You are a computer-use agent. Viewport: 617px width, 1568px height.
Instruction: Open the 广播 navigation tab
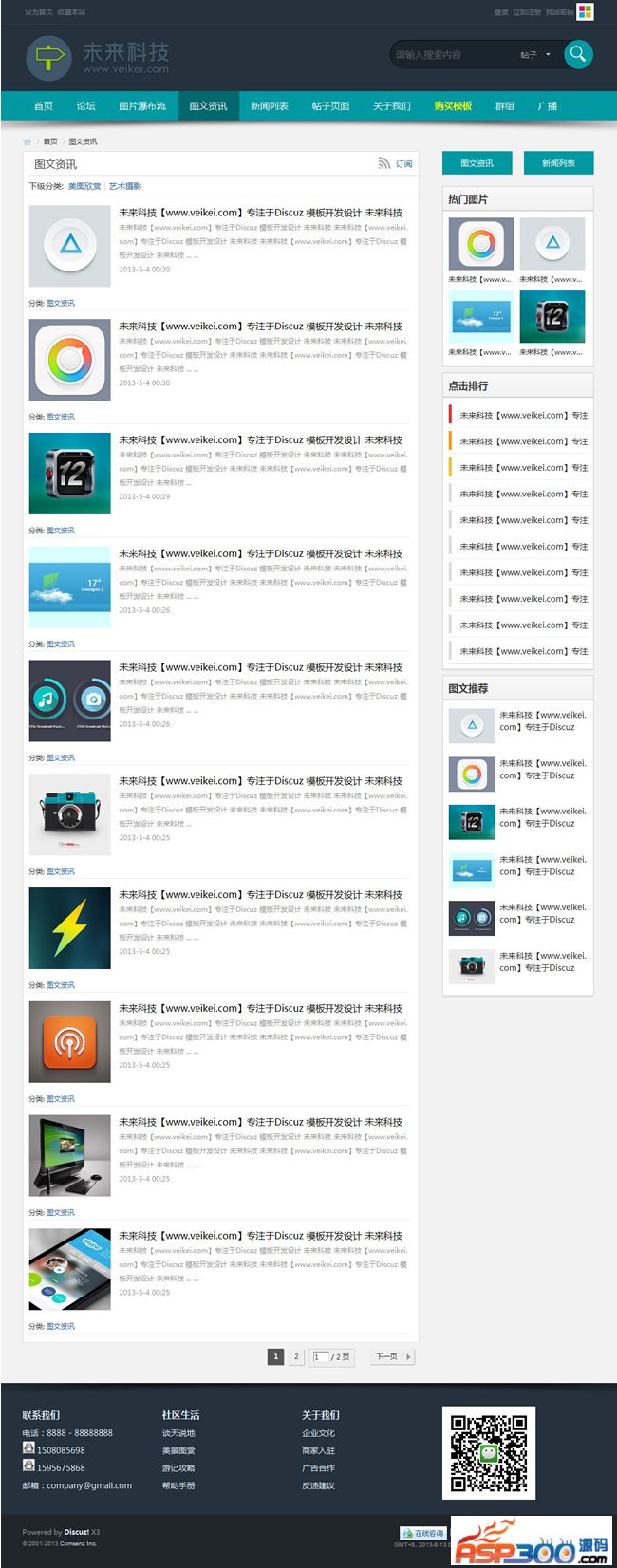(548, 106)
